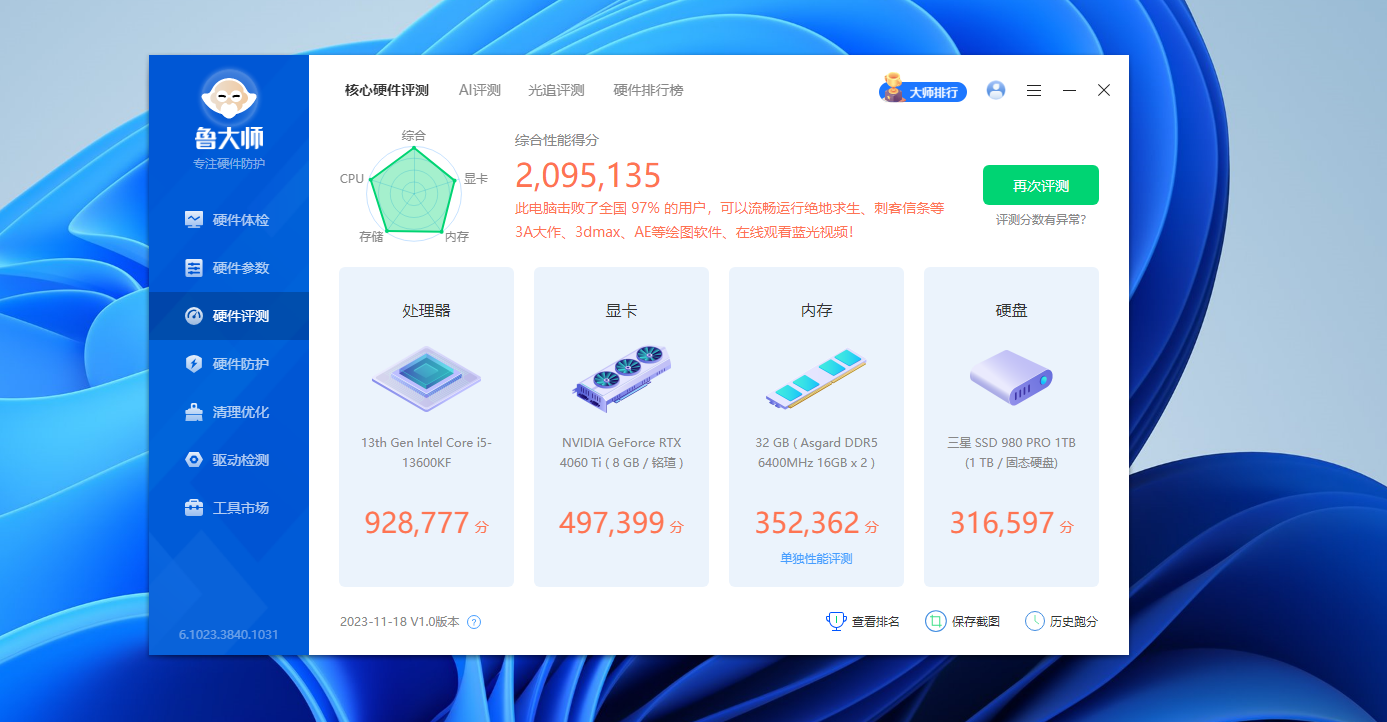1387x722 pixels.
Task: Click the 评测分数有异常 link
Action: [1040, 218]
